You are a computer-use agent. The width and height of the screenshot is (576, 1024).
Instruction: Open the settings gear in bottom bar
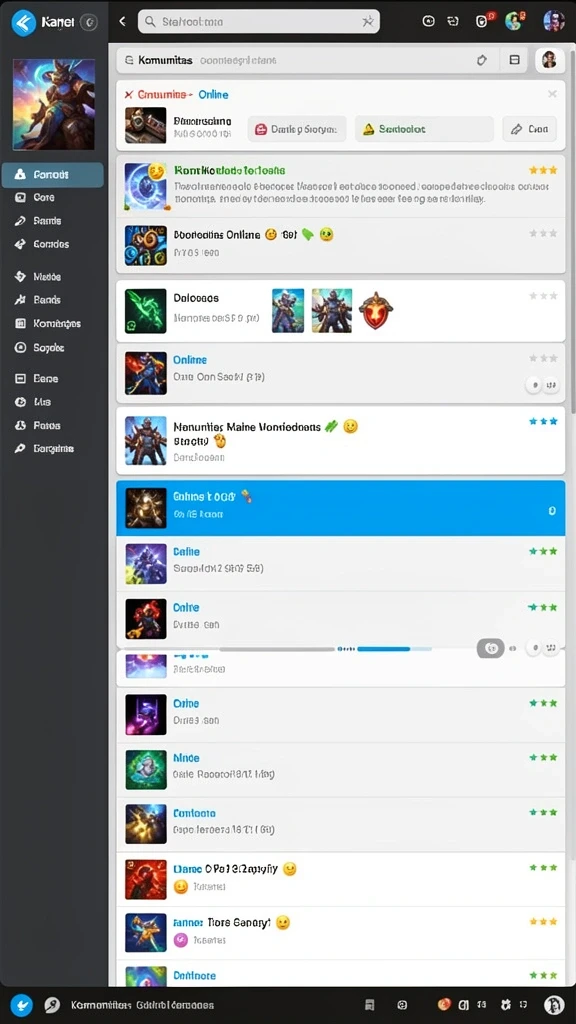(x=504, y=1005)
